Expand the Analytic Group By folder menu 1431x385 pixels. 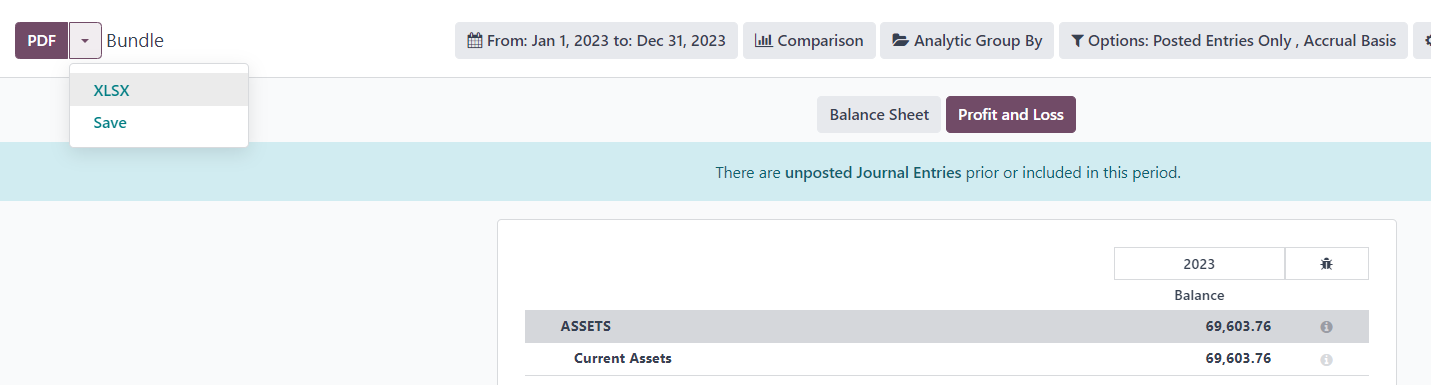(x=967, y=41)
